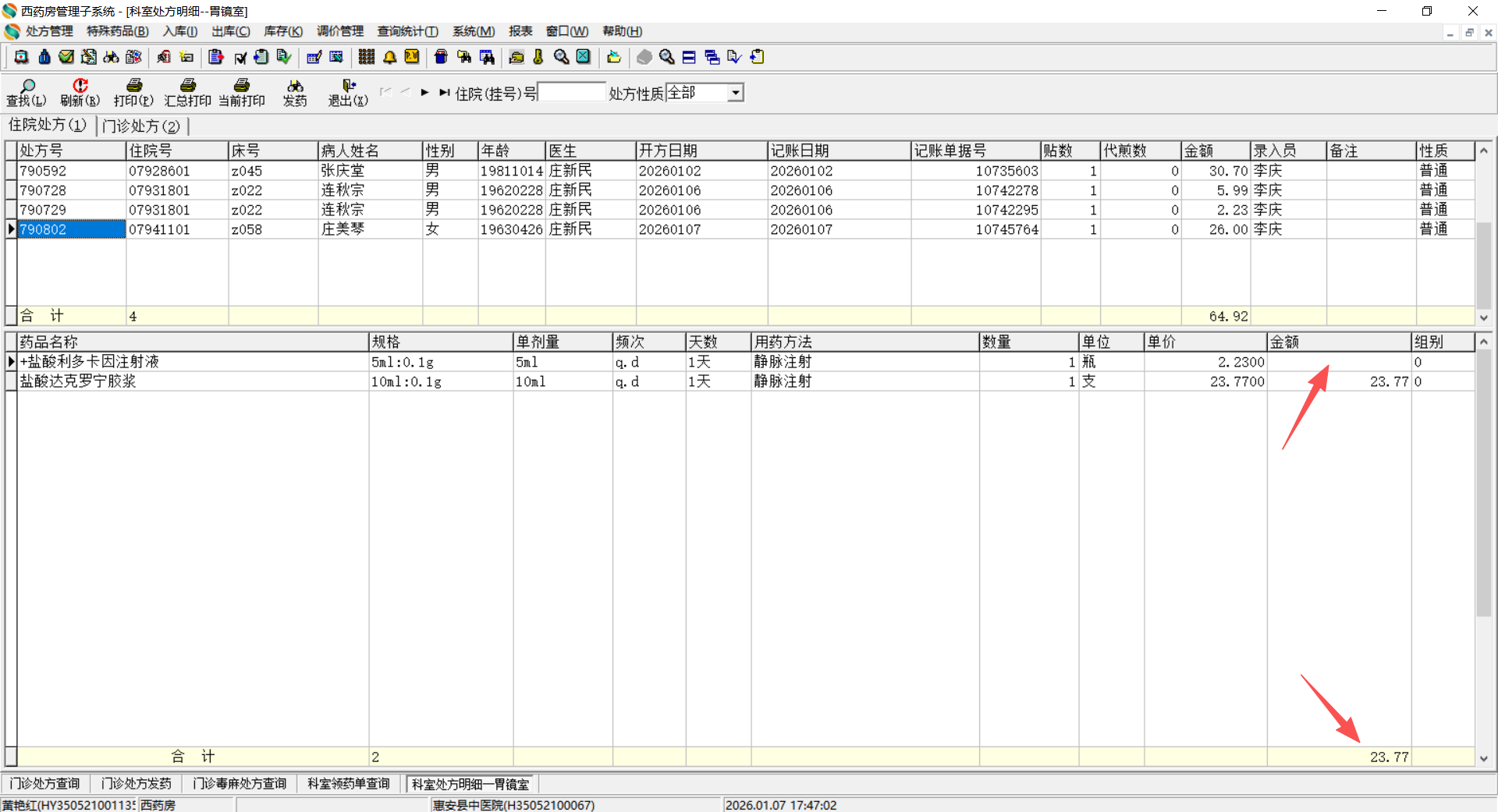The height and width of the screenshot is (812, 1498).
Task: Click the 退出(X) exit button
Action: click(348, 92)
